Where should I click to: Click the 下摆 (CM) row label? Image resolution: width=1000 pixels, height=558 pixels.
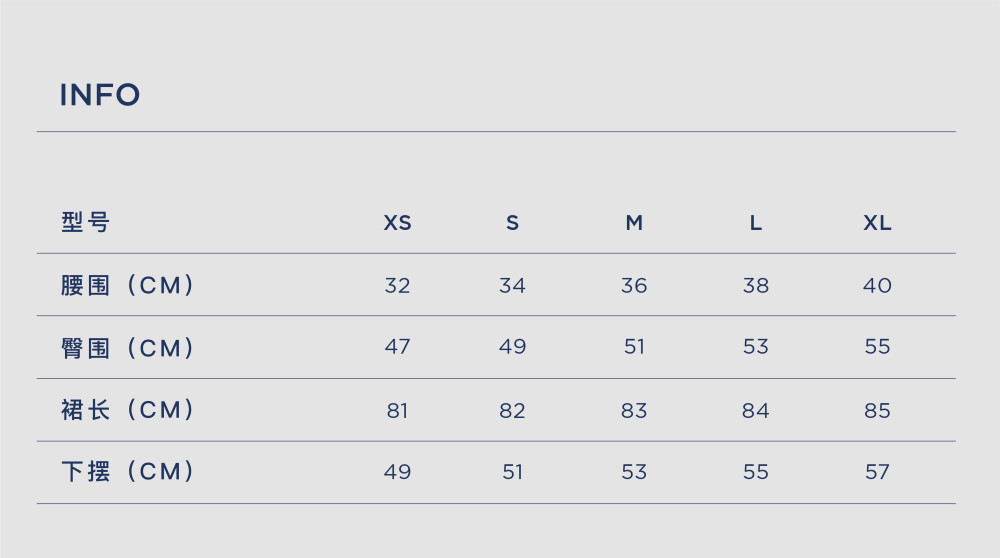tap(128, 471)
